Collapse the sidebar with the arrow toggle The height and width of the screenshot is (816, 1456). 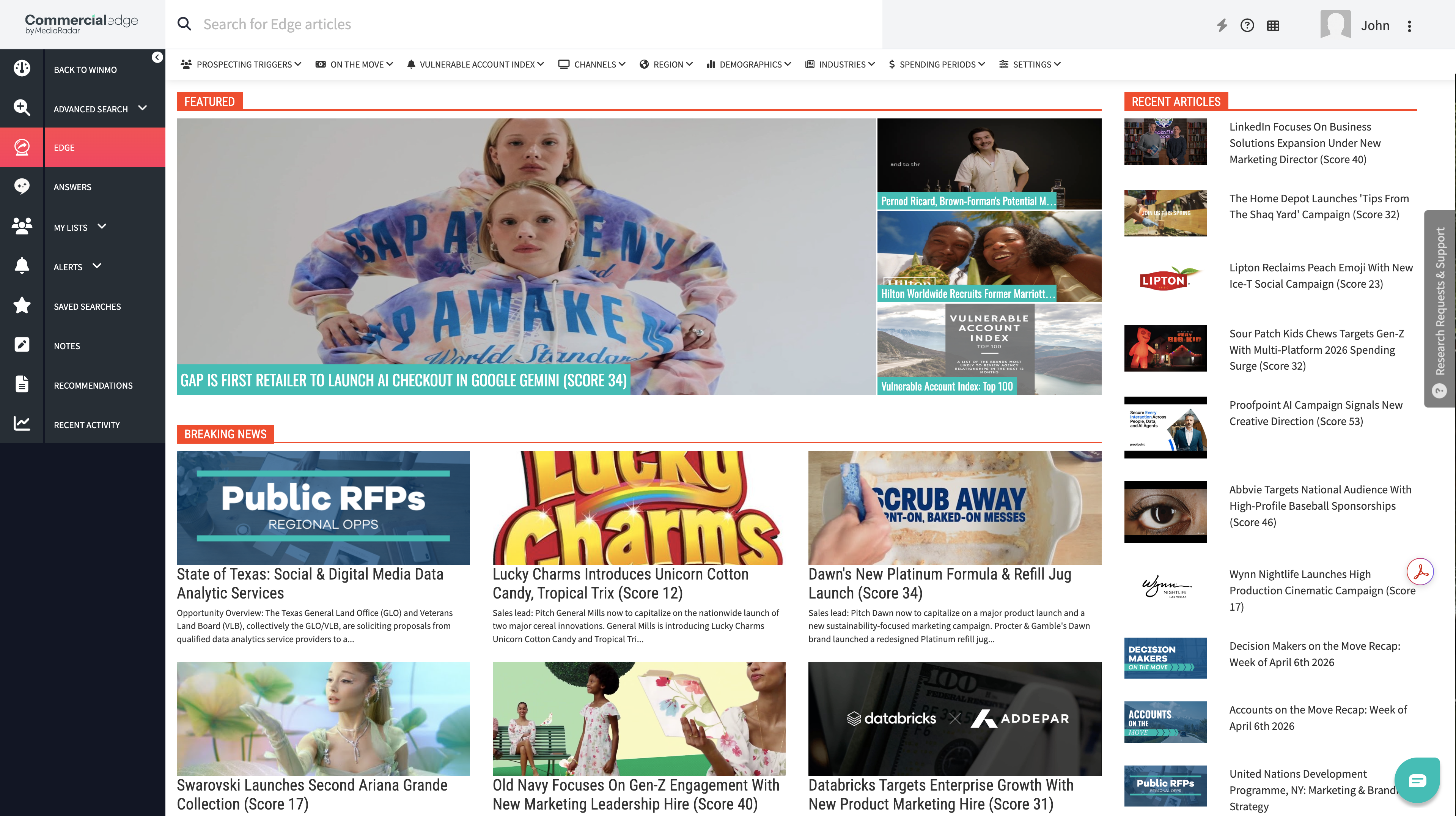157,57
